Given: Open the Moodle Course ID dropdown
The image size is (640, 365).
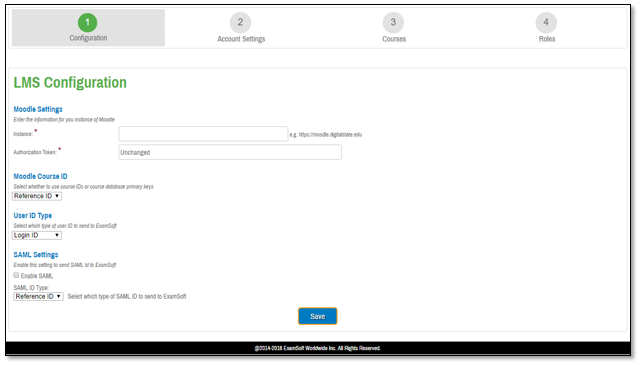Looking at the screenshot, I should 37,196.
